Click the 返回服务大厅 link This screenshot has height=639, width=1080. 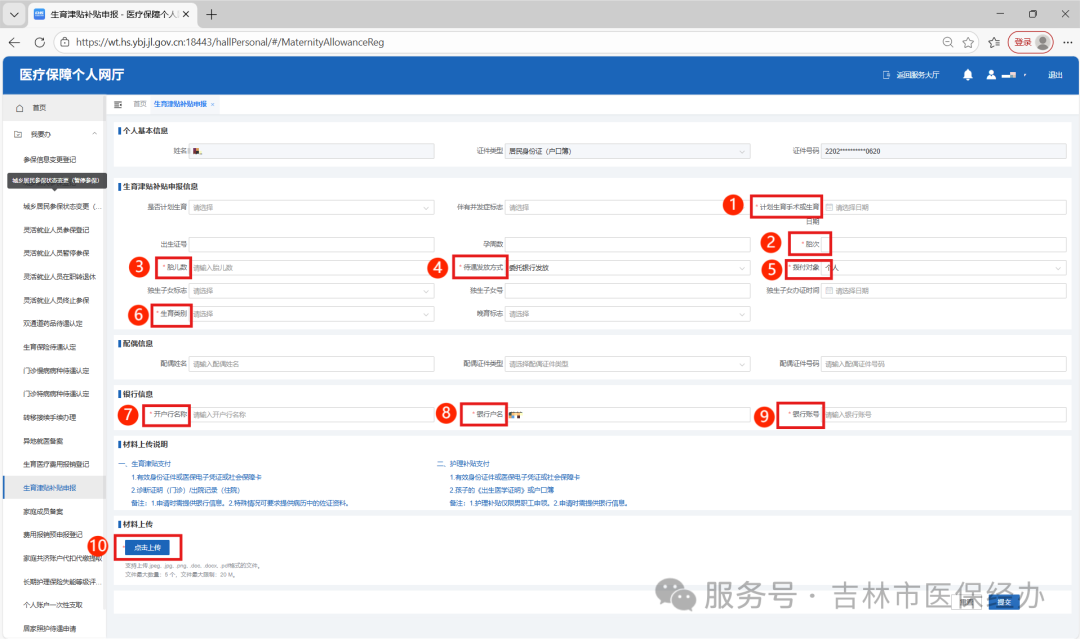(x=917, y=75)
